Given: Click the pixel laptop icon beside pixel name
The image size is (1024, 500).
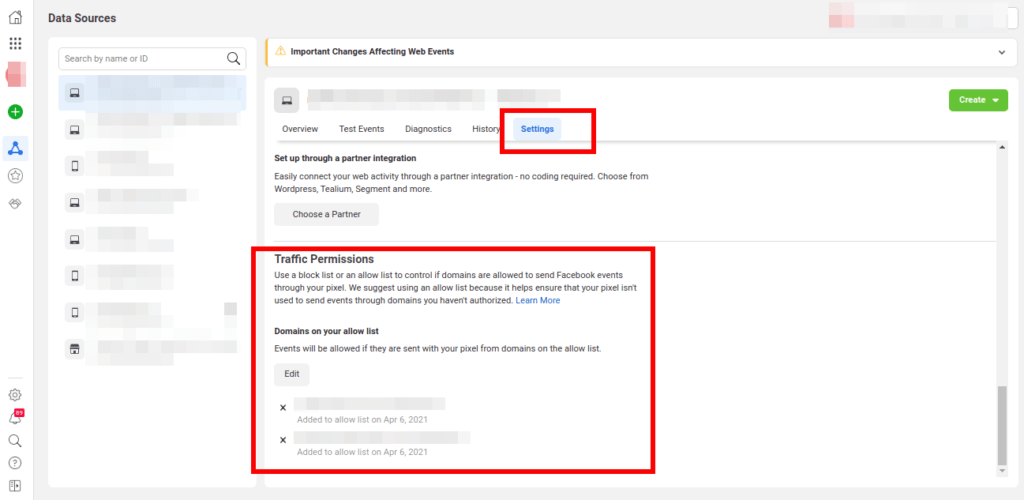Looking at the screenshot, I should [x=286, y=101].
